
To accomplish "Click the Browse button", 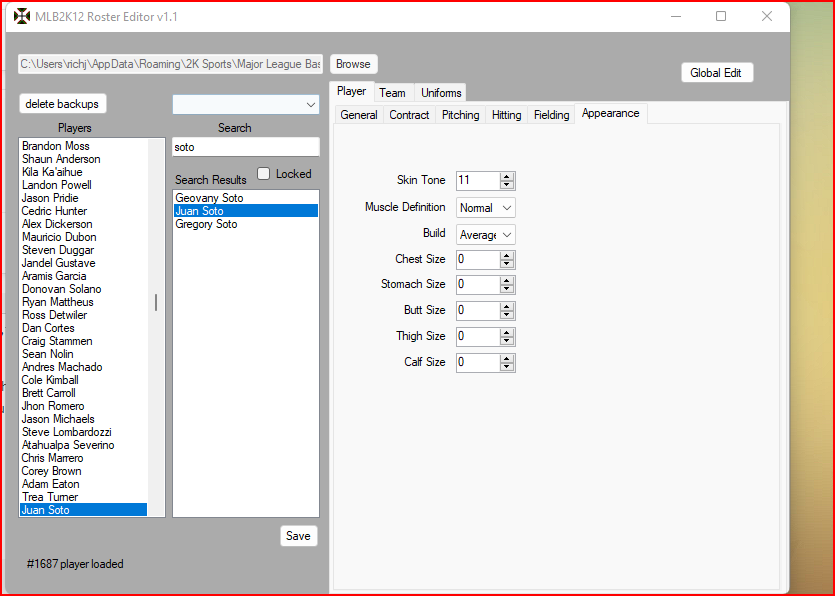I will point(353,64).
